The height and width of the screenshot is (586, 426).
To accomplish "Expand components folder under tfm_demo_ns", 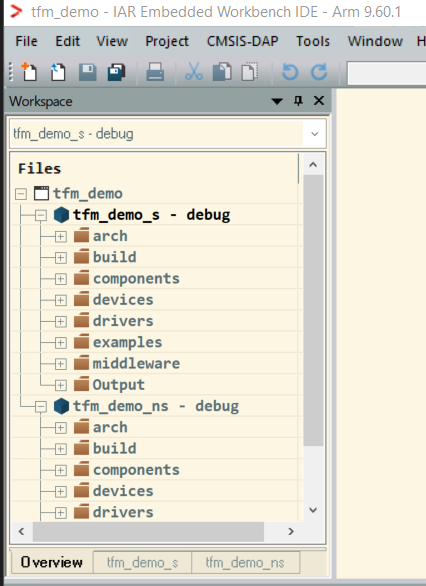I will coord(61,470).
